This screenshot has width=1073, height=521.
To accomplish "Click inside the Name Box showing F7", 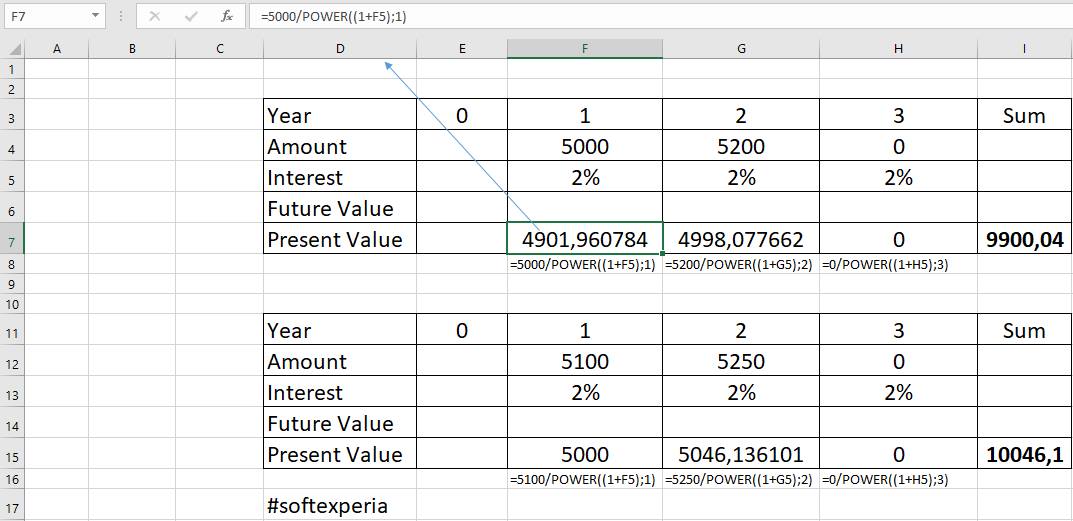I will pyautogui.click(x=45, y=16).
